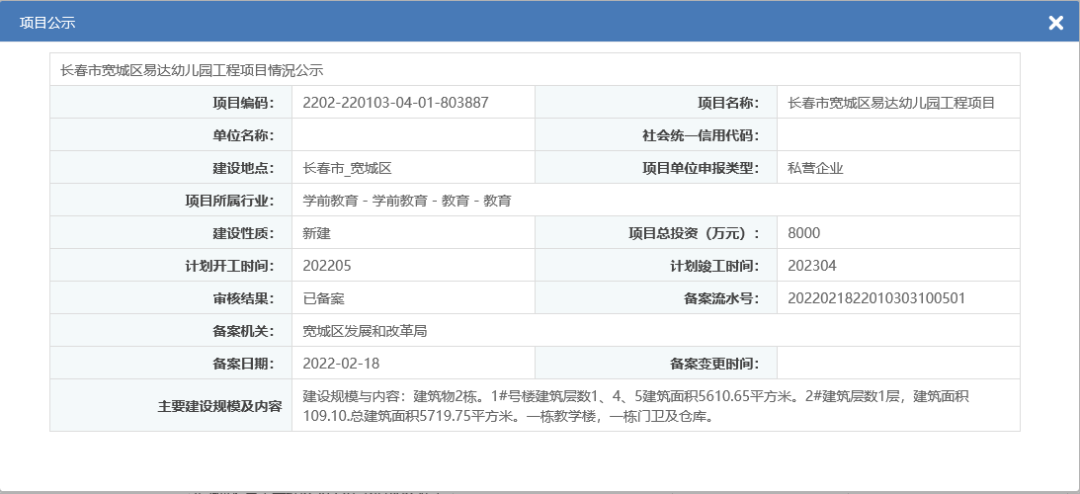Image resolution: width=1080 pixels, height=494 pixels.
Task: Select the heading 长春市宽城区易达幼儿园工程项目情况公示
Action: click(x=192, y=70)
